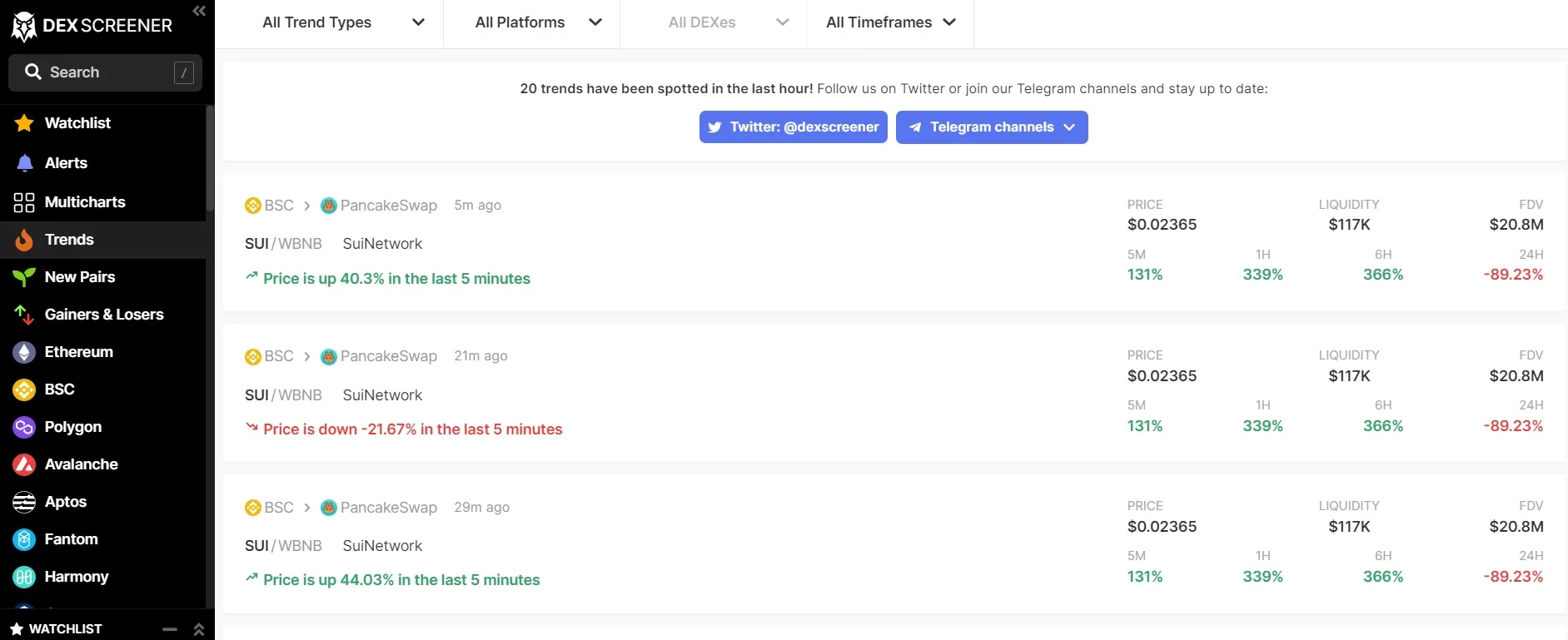Image resolution: width=1568 pixels, height=640 pixels.
Task: Open the Polygon chain page
Action: point(103,427)
